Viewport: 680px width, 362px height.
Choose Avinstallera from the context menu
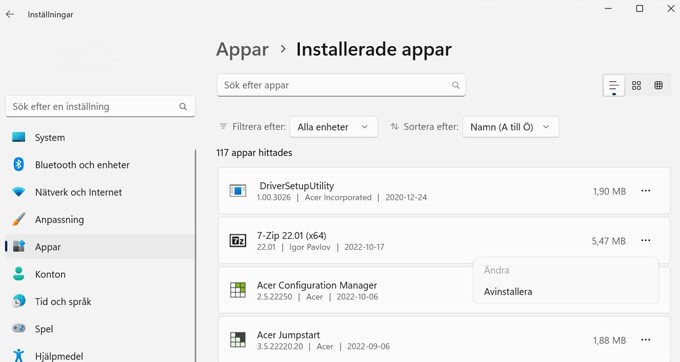(x=508, y=292)
